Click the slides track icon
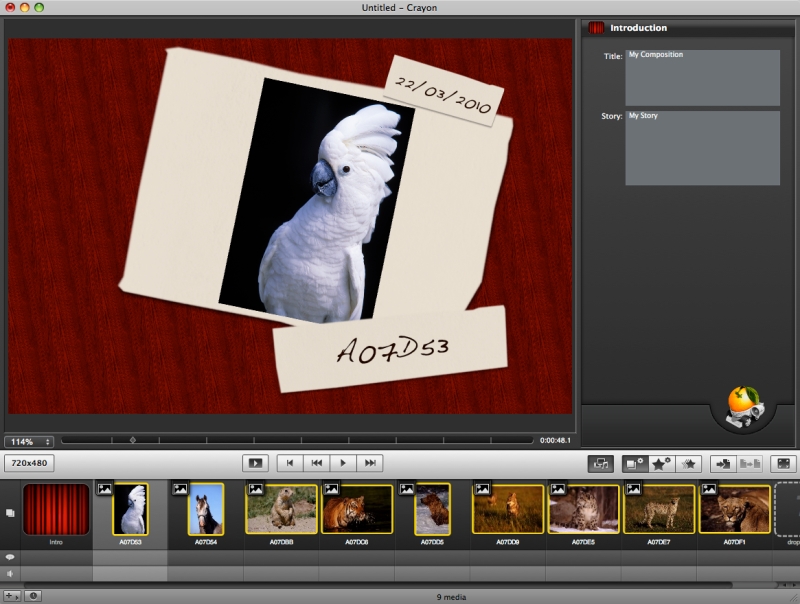The height and width of the screenshot is (604, 800). tap(10, 513)
